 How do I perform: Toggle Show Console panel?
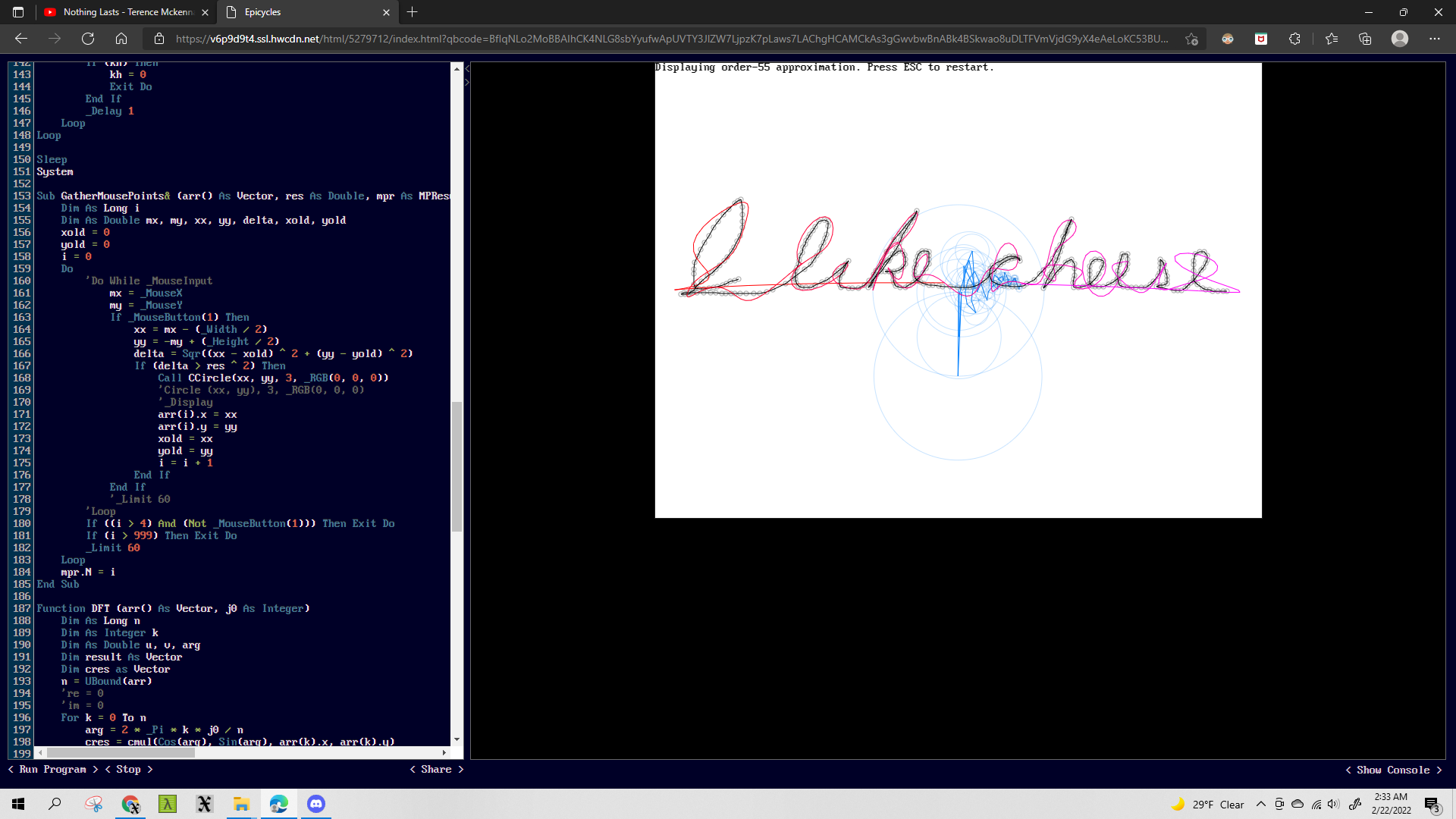[1393, 770]
